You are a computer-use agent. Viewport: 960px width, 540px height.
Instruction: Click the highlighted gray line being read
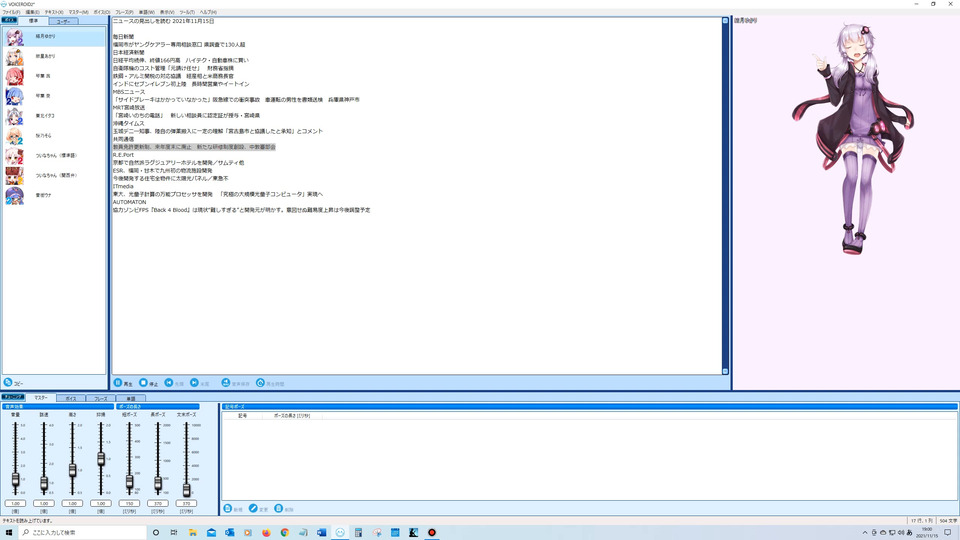(x=194, y=147)
